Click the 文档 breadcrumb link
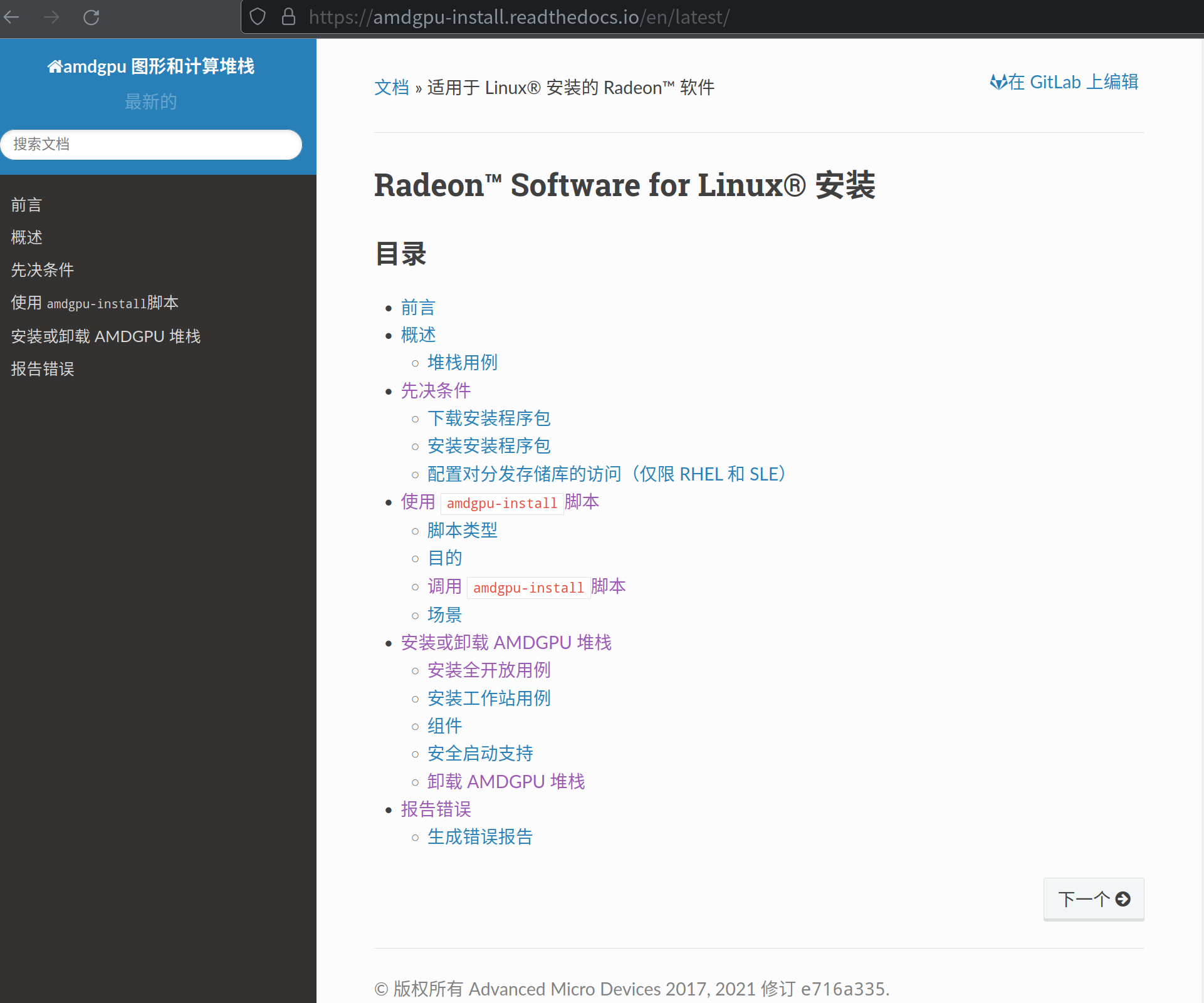The height and width of the screenshot is (1003, 1204). point(391,88)
